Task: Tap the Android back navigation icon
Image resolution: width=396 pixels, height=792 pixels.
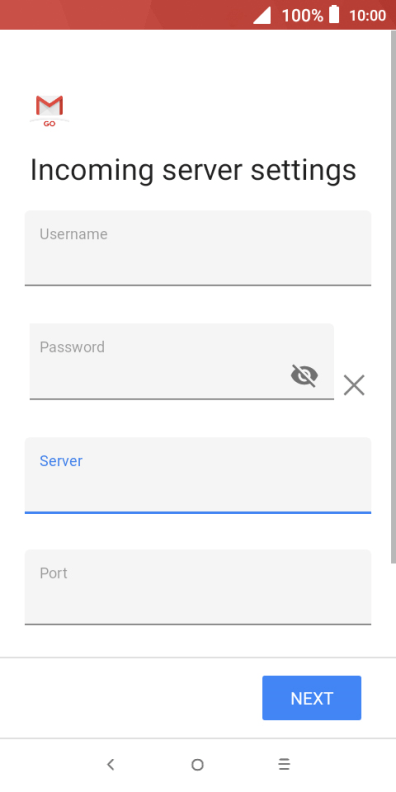Action: [111, 765]
